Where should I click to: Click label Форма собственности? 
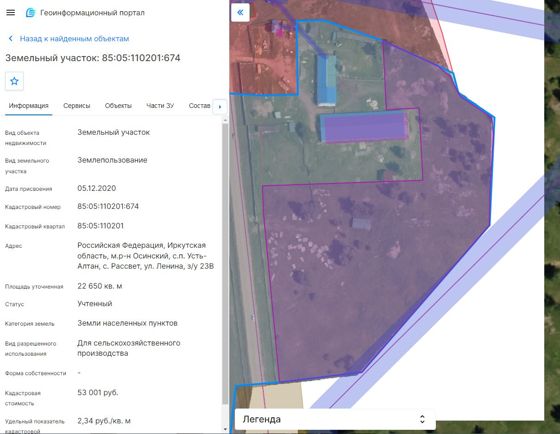tap(35, 373)
